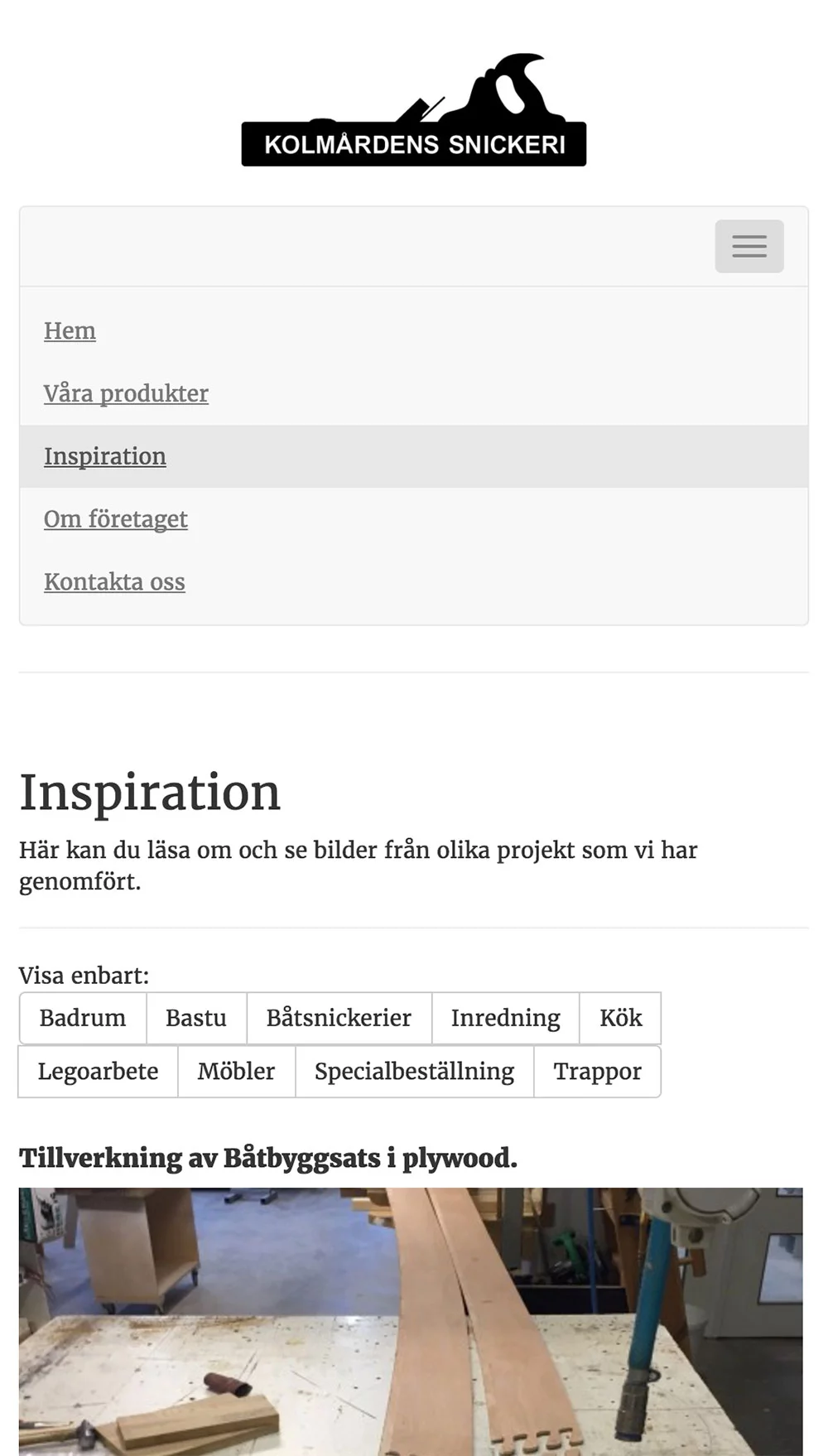Click the Inspiration page heading
The image size is (828, 1456).
[x=150, y=793]
